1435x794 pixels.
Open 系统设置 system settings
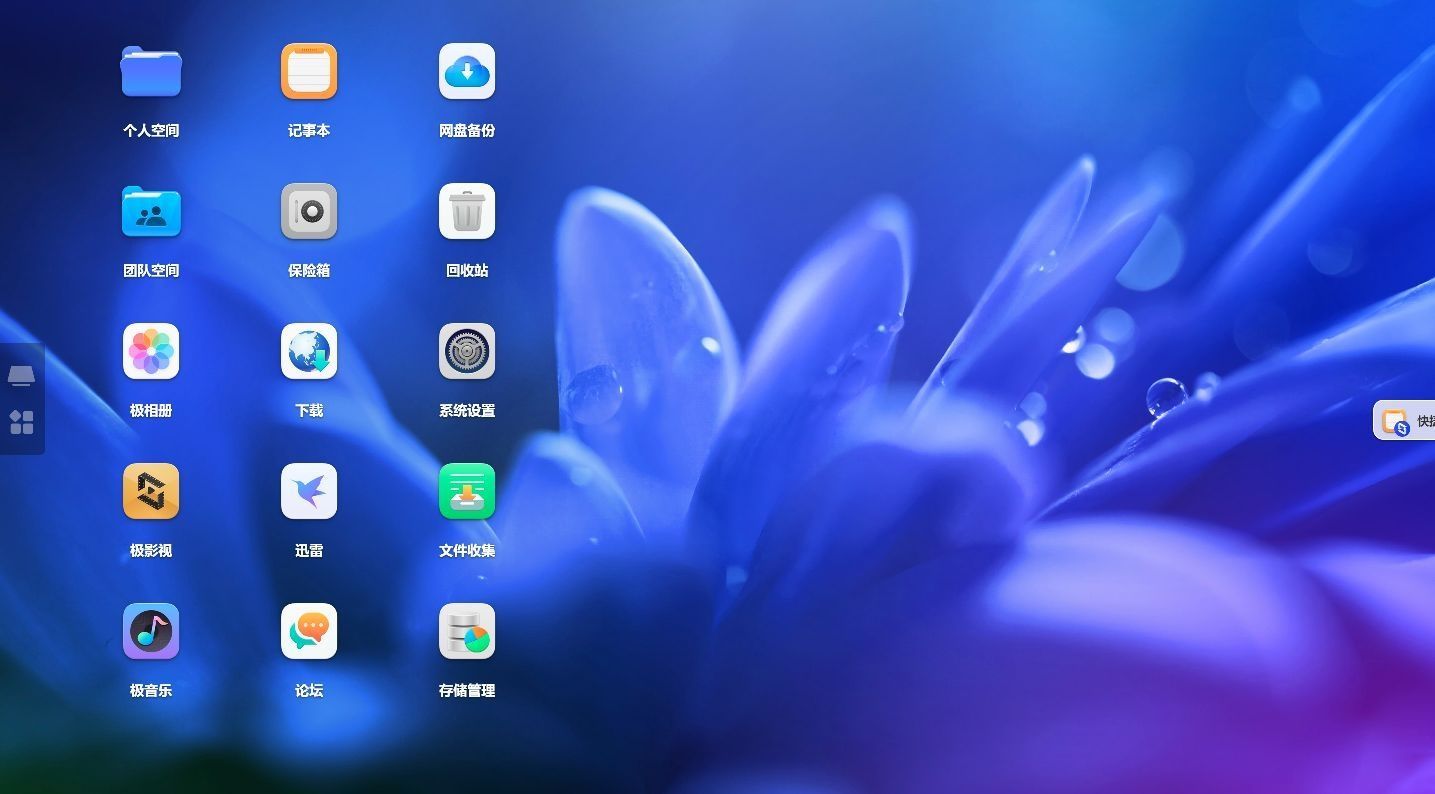[x=467, y=351]
